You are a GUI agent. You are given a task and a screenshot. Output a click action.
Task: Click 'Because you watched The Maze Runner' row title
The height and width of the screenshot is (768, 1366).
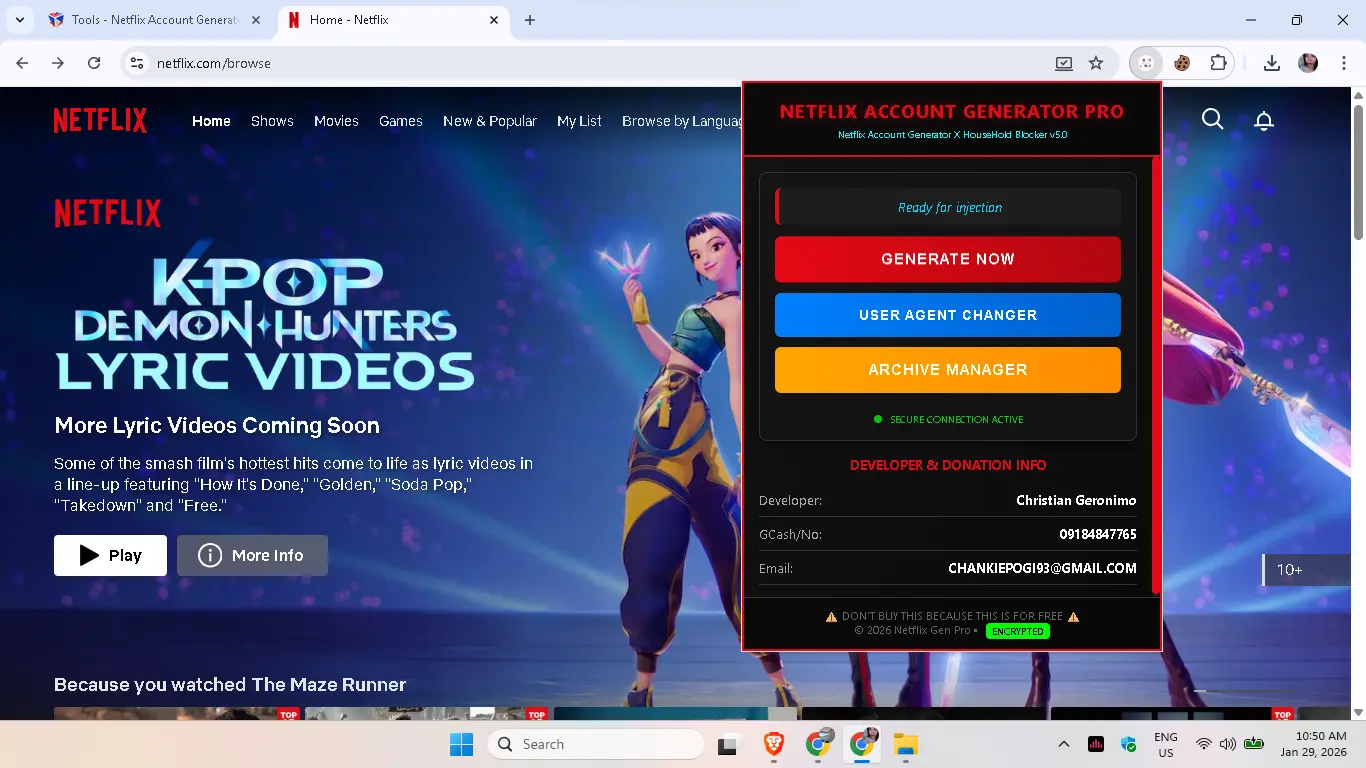click(230, 685)
